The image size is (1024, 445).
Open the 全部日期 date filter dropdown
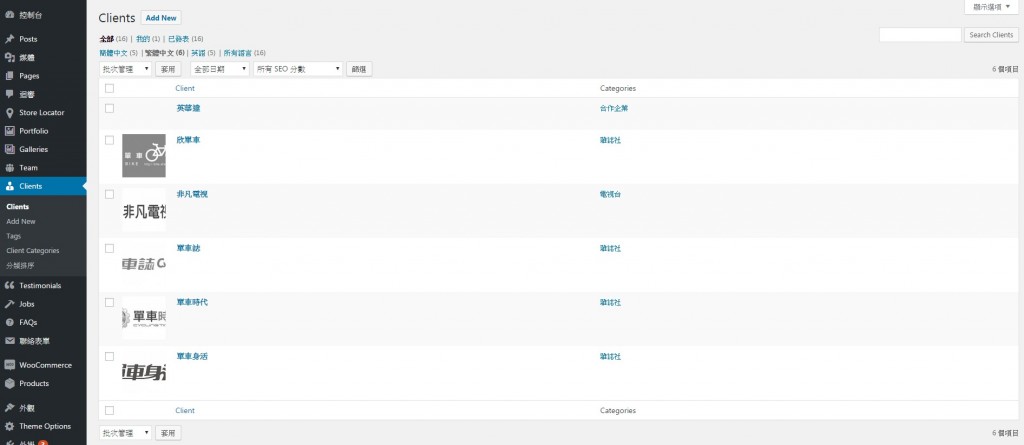pos(219,69)
